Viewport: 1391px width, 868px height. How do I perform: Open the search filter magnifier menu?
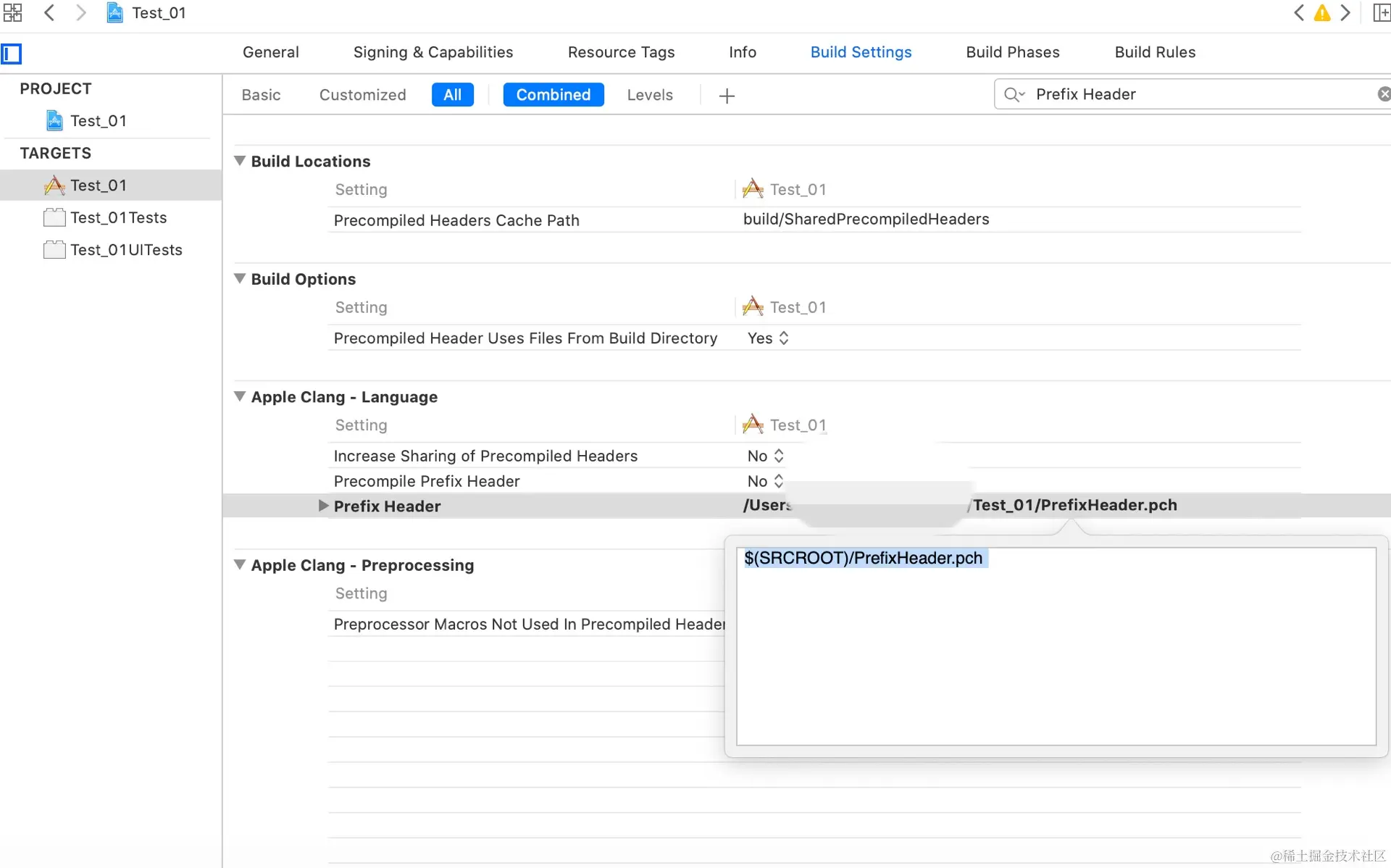tap(1014, 95)
